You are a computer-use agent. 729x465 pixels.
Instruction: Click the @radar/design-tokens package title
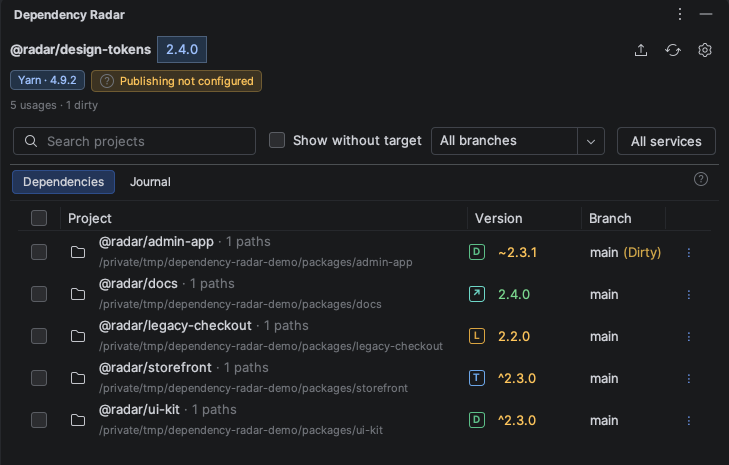coord(80,49)
